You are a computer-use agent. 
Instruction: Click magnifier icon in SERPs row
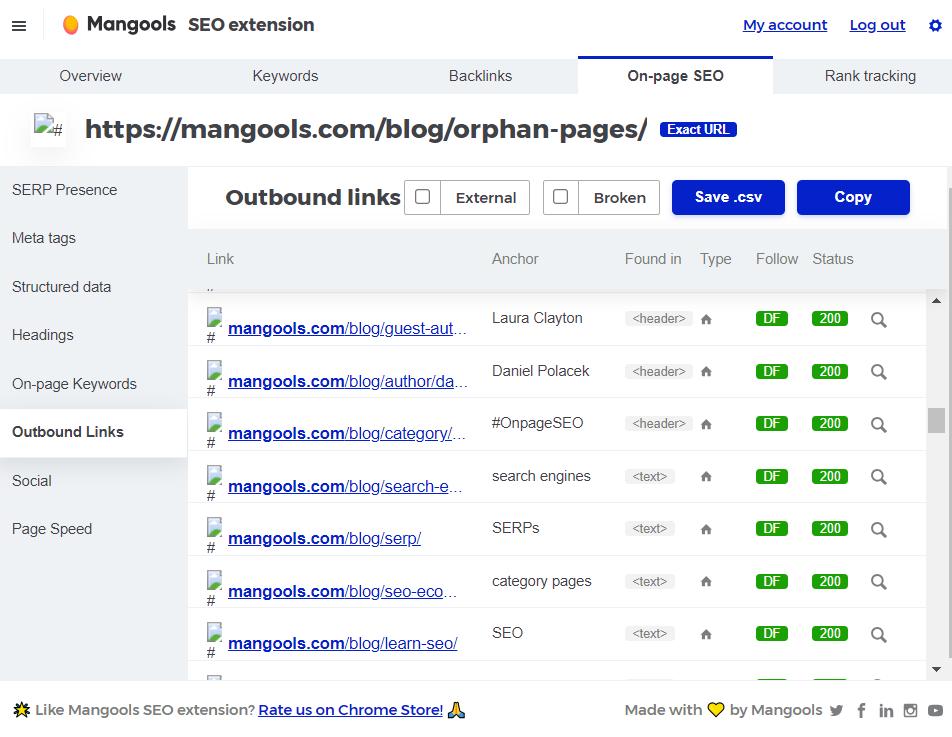(879, 529)
